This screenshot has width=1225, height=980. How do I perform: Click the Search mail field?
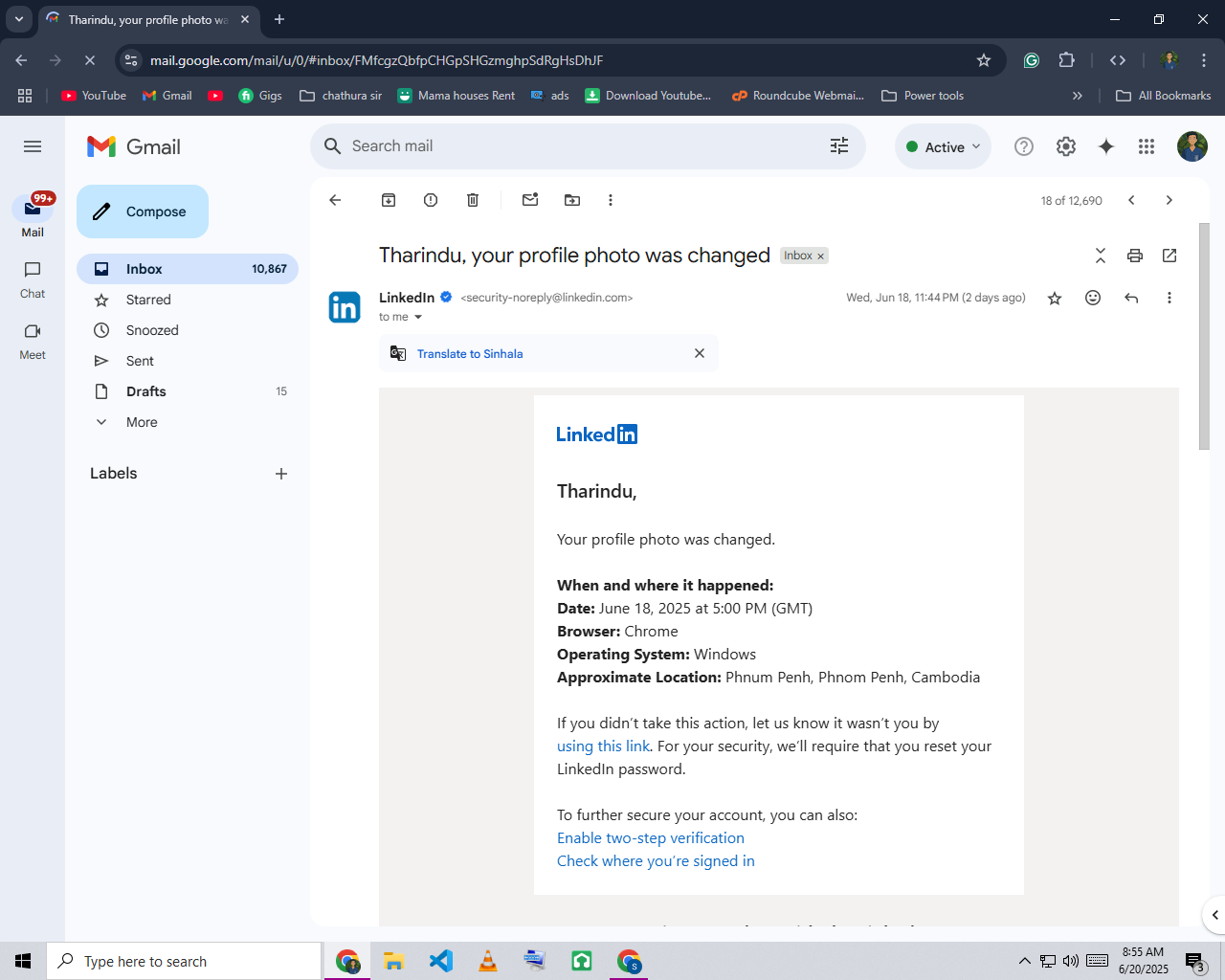[588, 146]
